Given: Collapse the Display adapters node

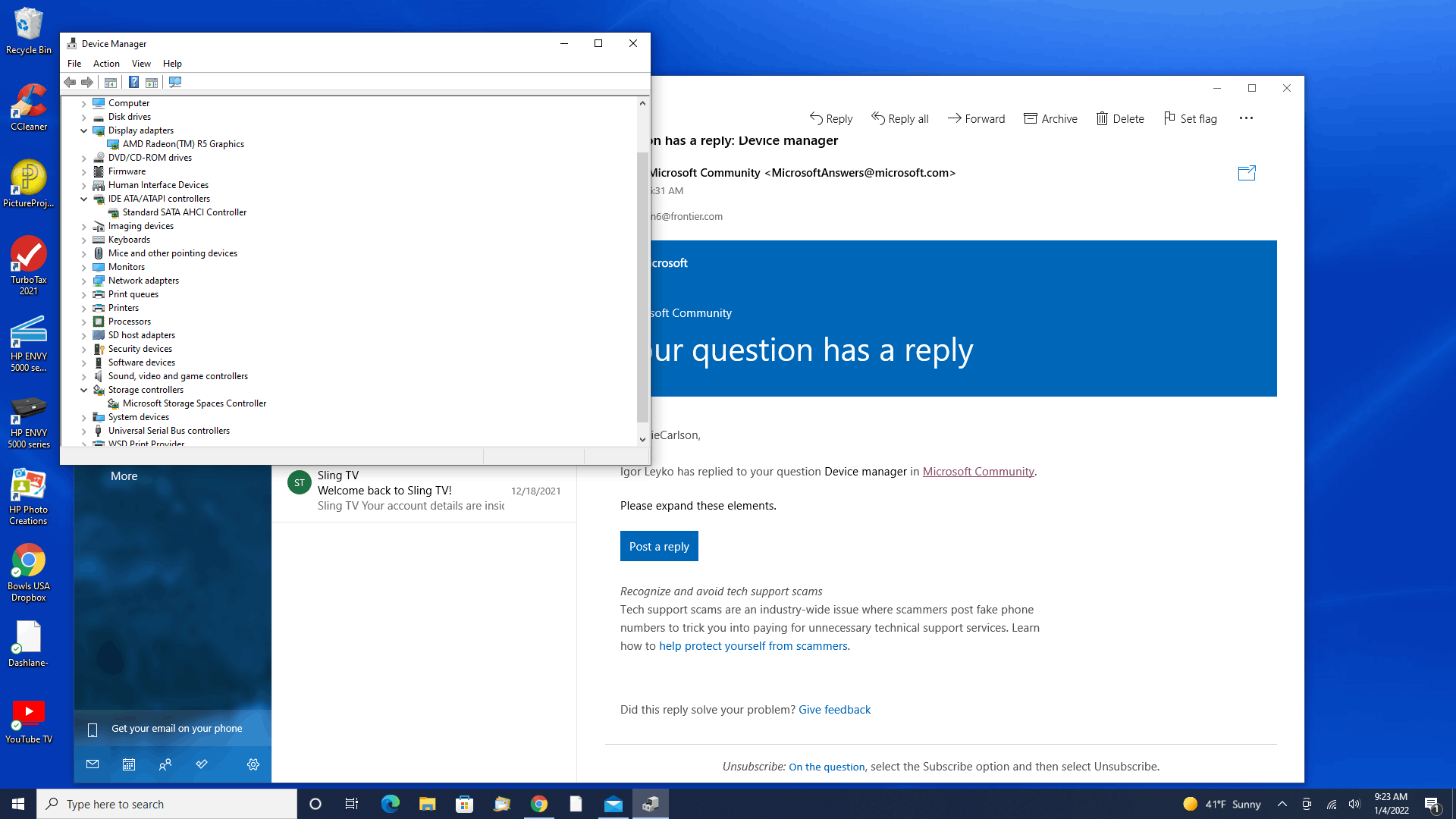Looking at the screenshot, I should tap(84, 130).
